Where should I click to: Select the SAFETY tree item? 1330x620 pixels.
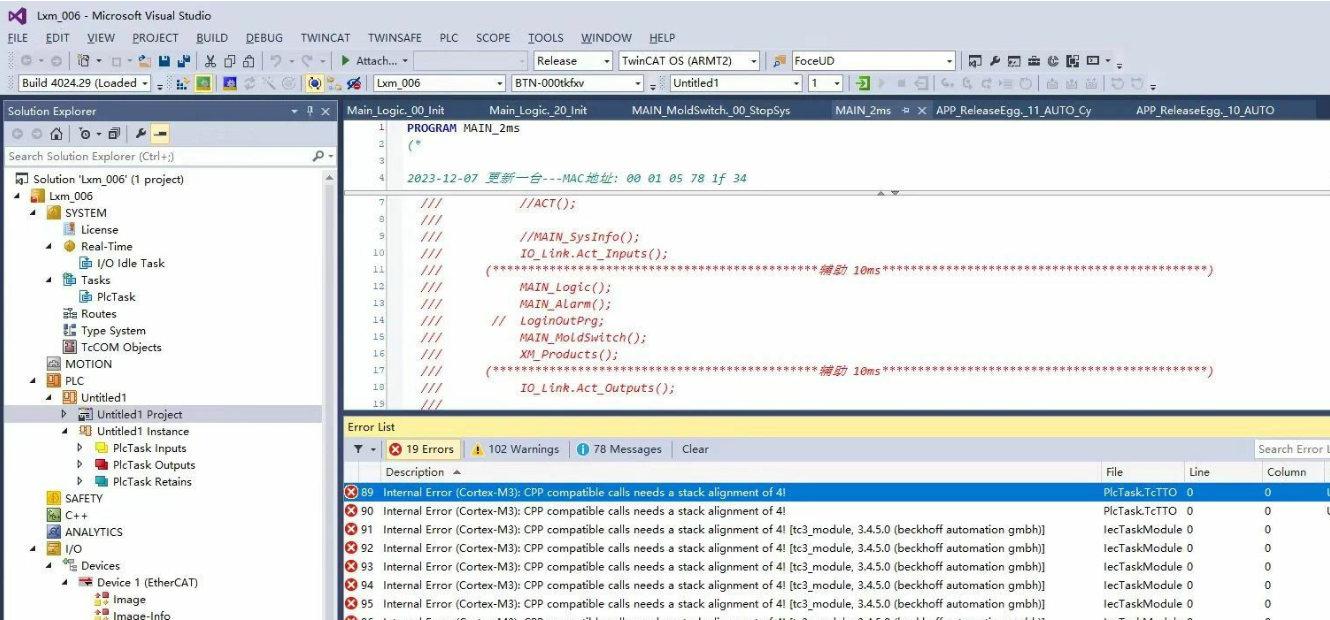pyautogui.click(x=83, y=498)
